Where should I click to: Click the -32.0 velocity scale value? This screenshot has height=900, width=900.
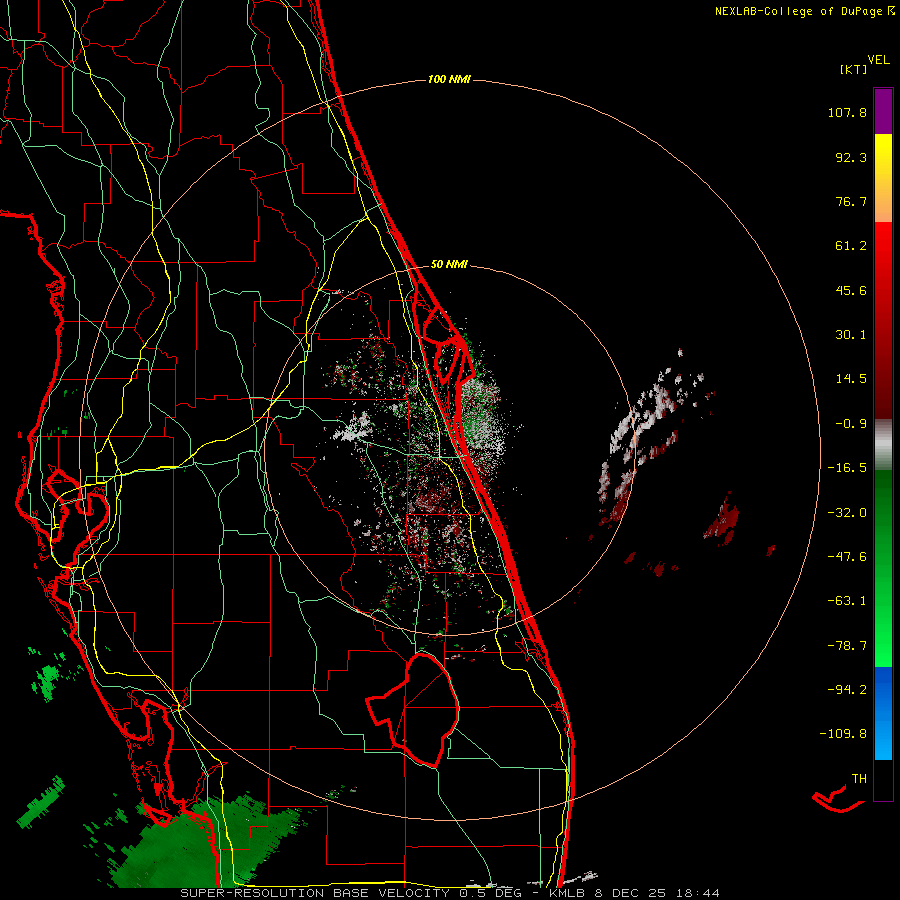pos(847,513)
